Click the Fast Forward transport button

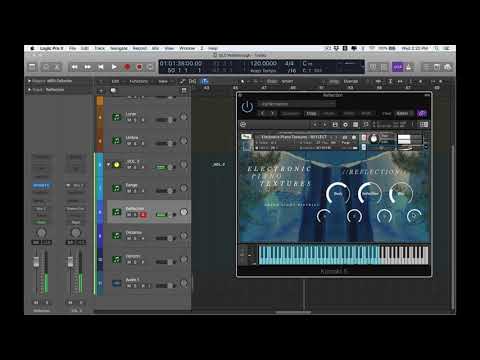tap(87, 67)
